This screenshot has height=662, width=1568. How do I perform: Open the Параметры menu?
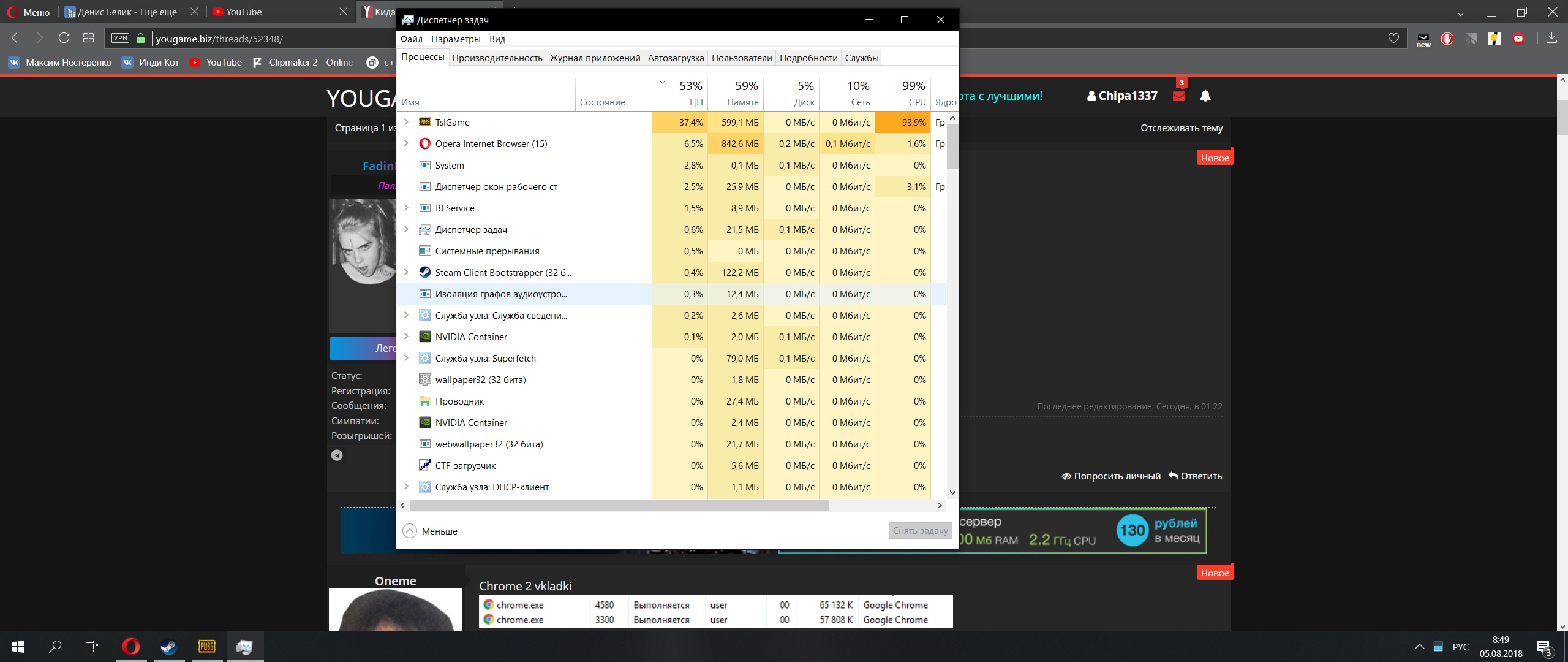(455, 39)
